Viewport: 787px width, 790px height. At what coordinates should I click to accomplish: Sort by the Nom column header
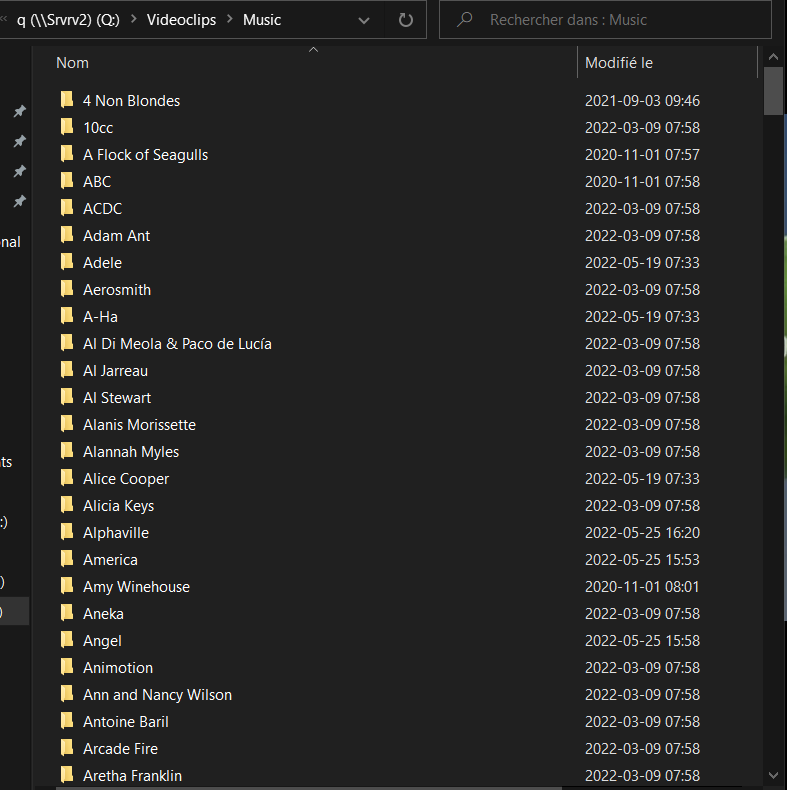pos(72,62)
